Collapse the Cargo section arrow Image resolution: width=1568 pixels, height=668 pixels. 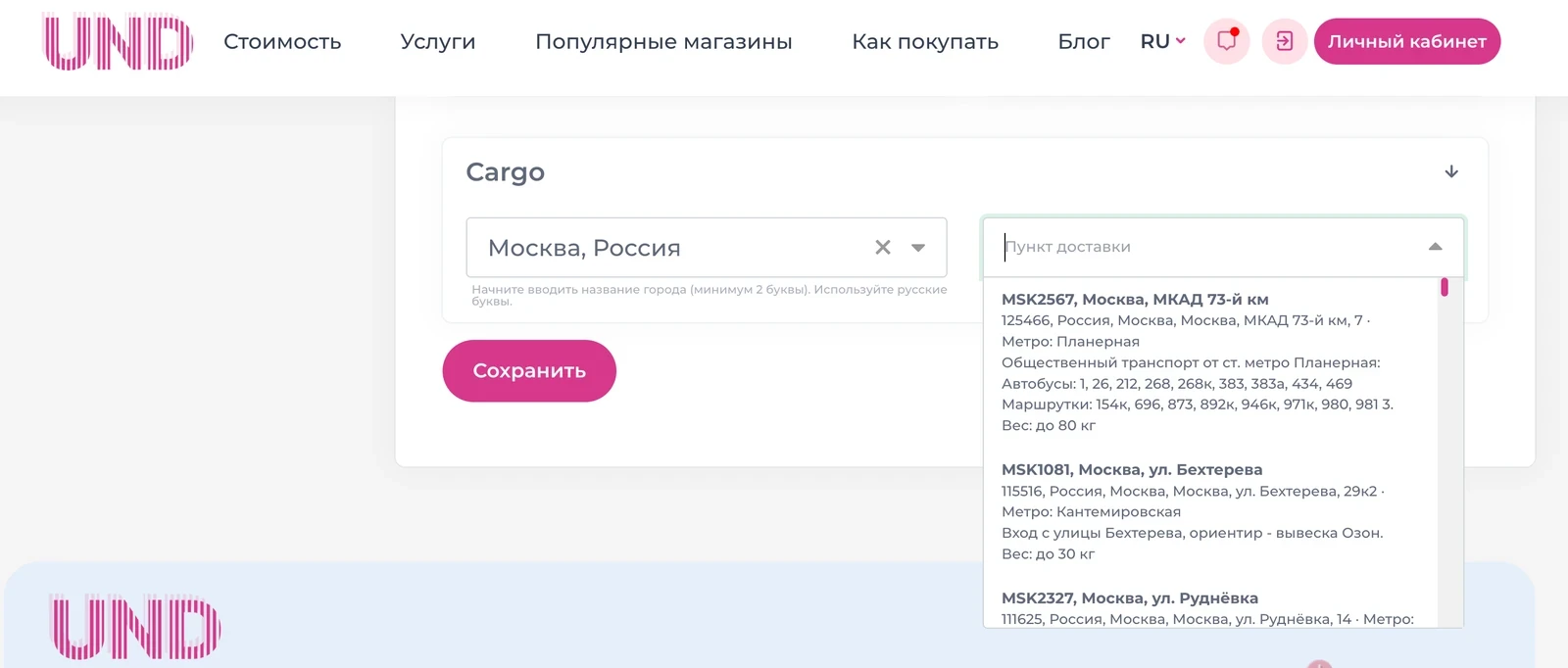(x=1451, y=171)
